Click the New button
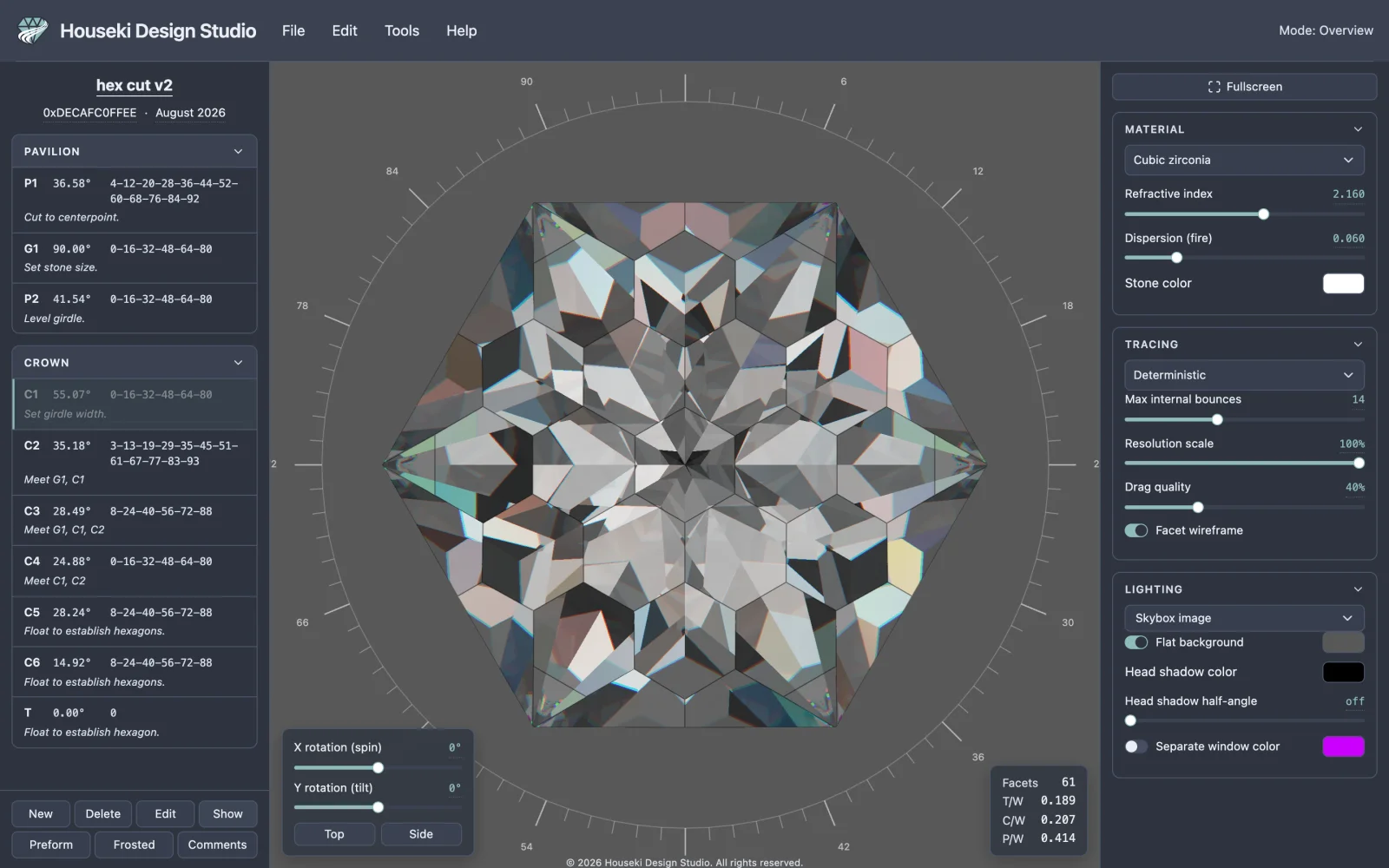The height and width of the screenshot is (868, 1389). [41, 814]
